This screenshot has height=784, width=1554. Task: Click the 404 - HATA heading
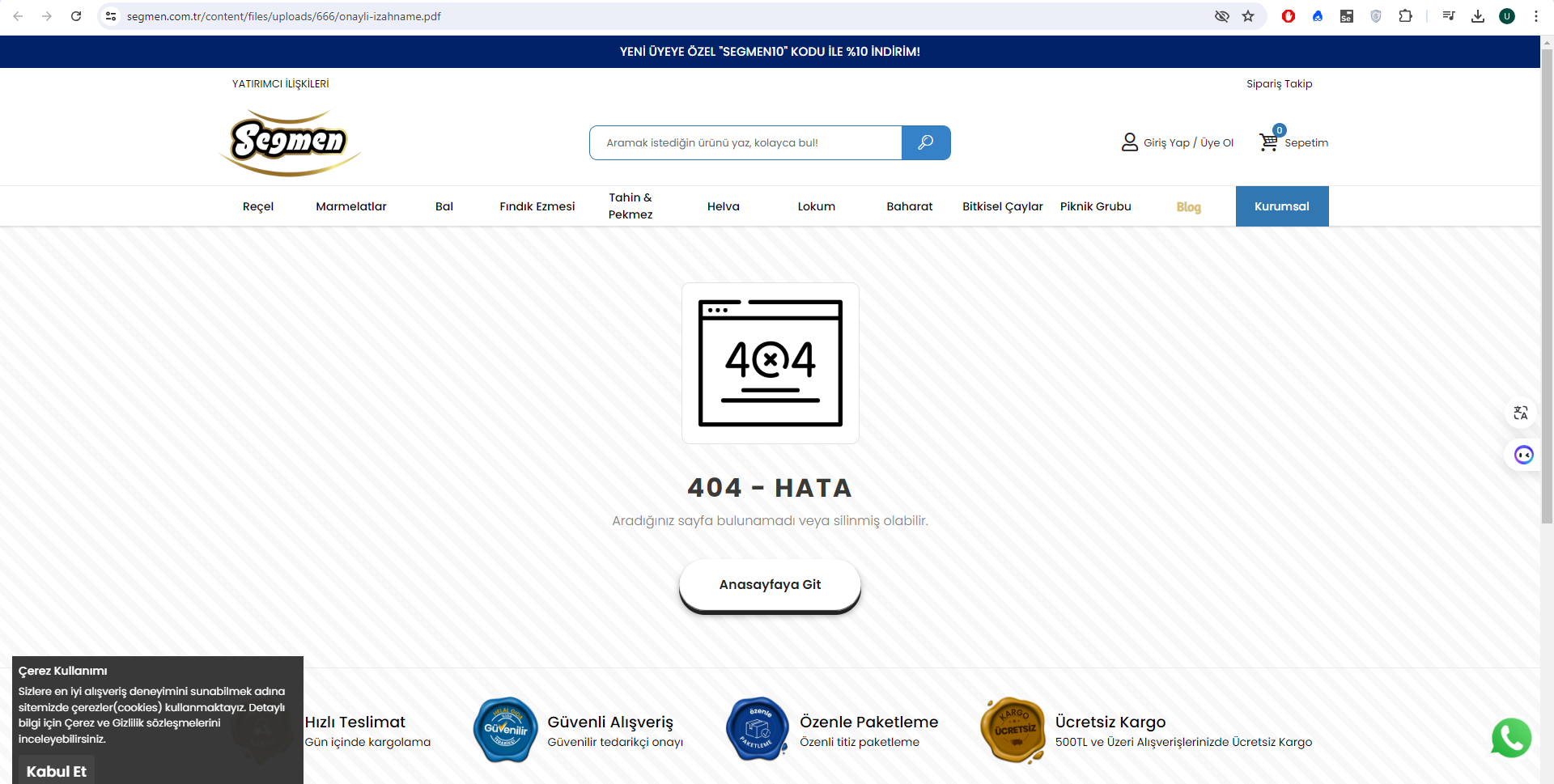[770, 488]
